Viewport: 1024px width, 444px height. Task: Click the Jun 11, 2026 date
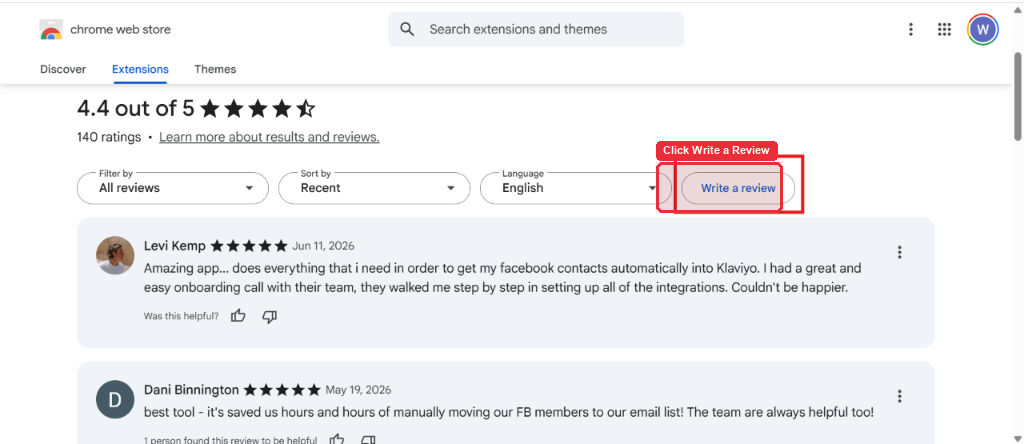coord(323,246)
